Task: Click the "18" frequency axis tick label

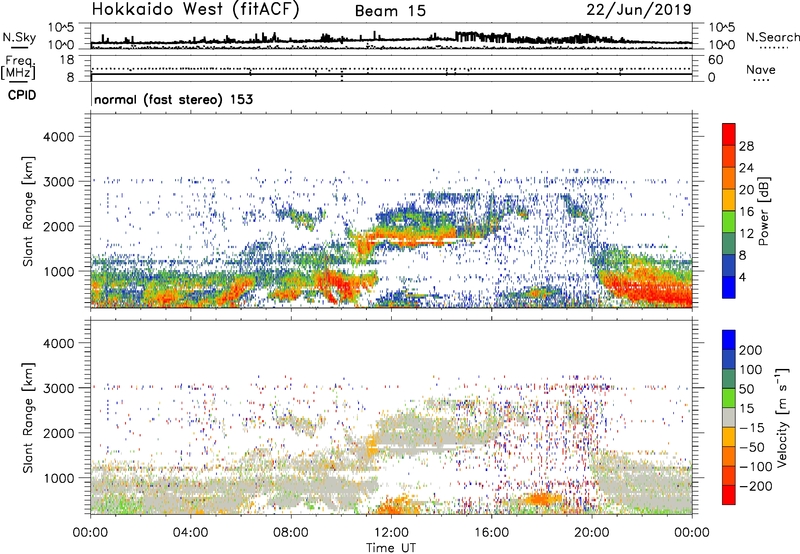Action: tap(66, 60)
